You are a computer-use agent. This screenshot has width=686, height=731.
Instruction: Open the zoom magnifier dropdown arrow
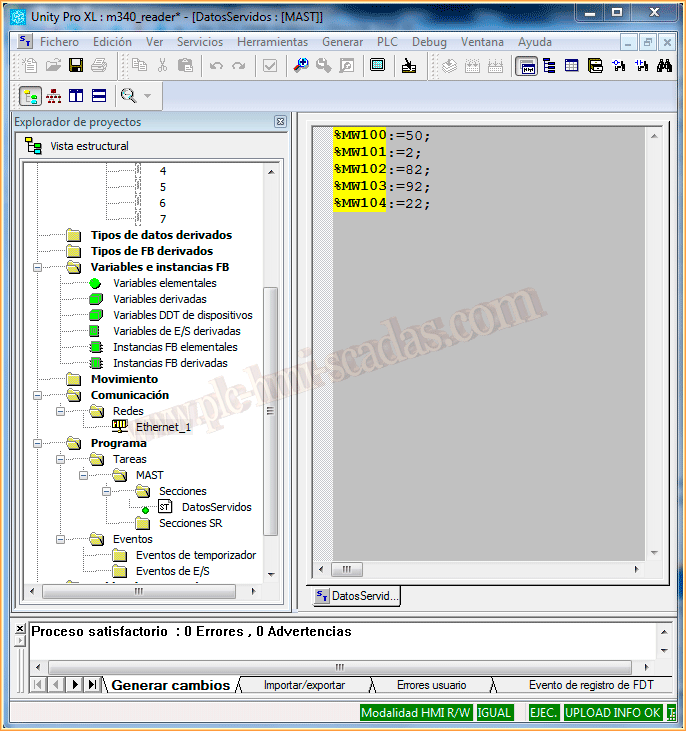click(x=148, y=96)
